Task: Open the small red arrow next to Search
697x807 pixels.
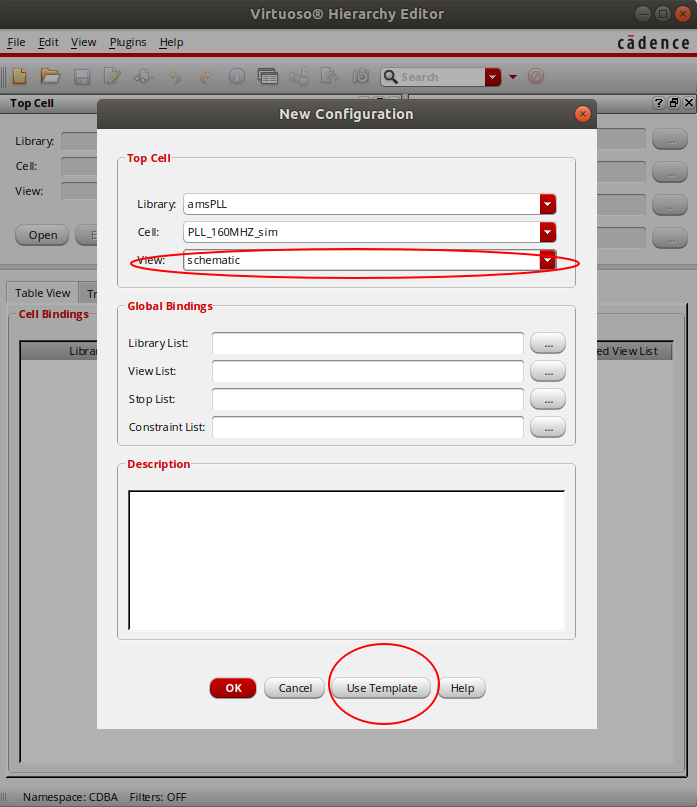Action: 513,77
